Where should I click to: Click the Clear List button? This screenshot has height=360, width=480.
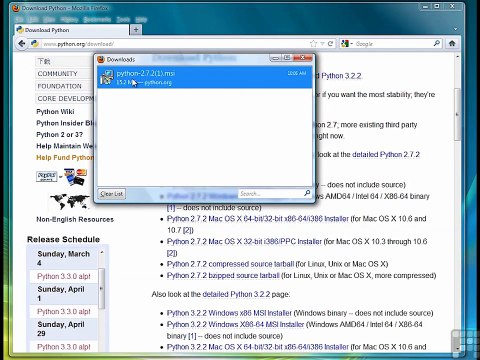pyautogui.click(x=112, y=194)
